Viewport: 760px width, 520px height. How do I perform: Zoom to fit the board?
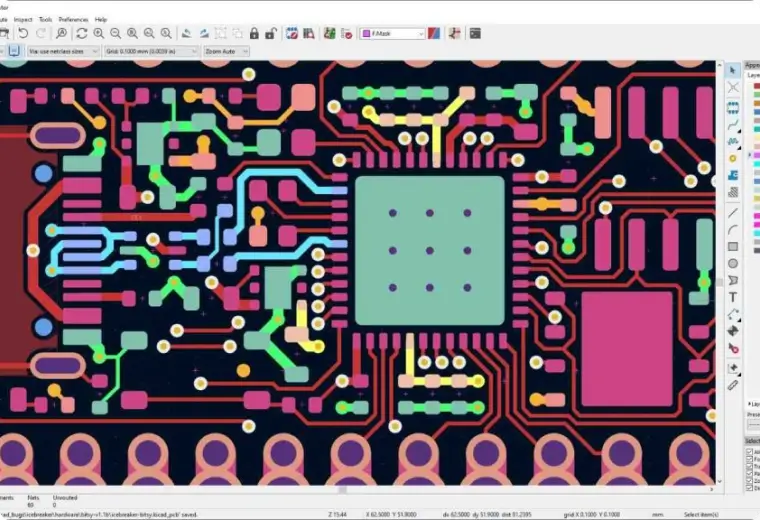coord(132,33)
